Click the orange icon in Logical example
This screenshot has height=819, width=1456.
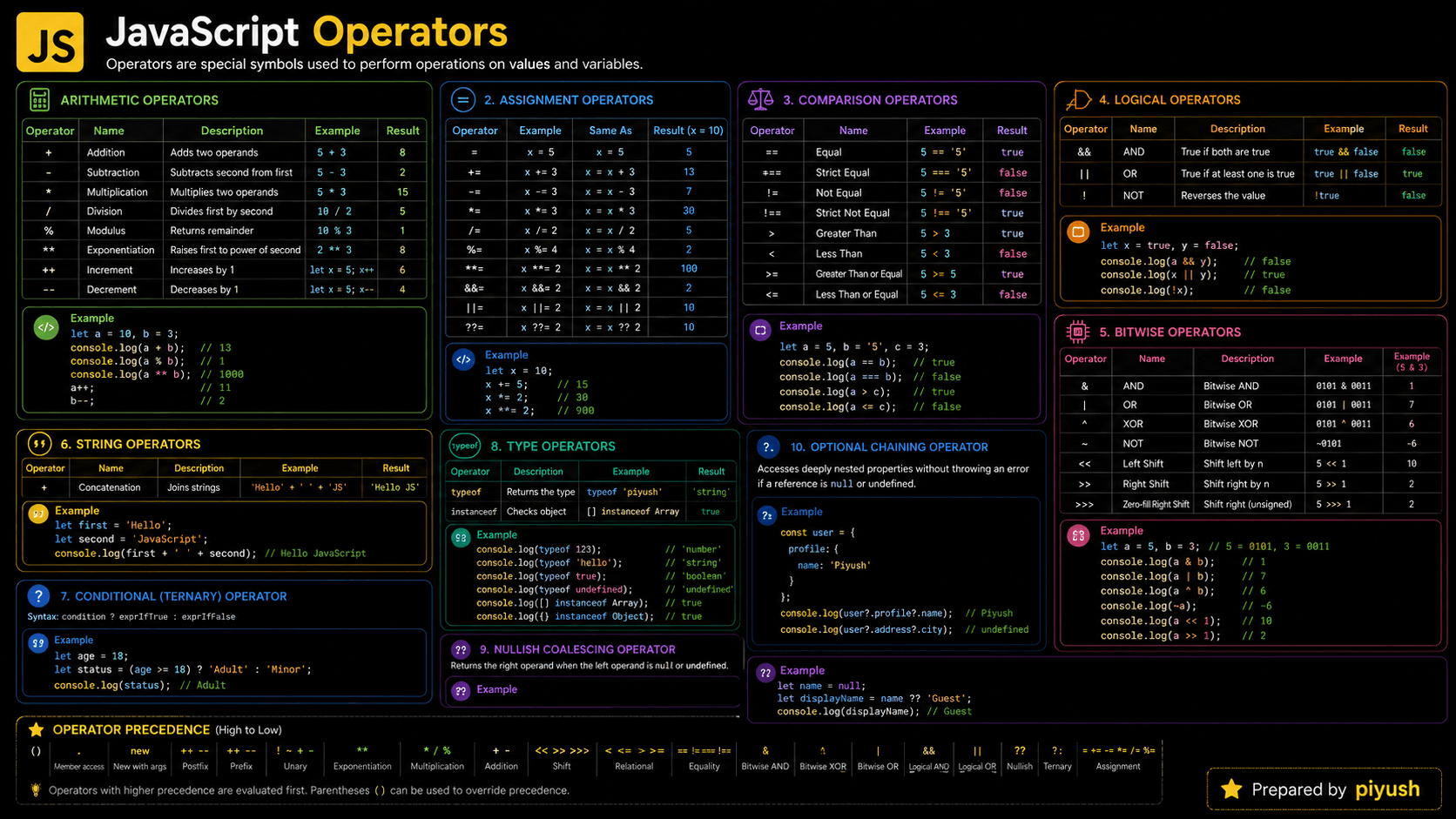click(x=1078, y=232)
